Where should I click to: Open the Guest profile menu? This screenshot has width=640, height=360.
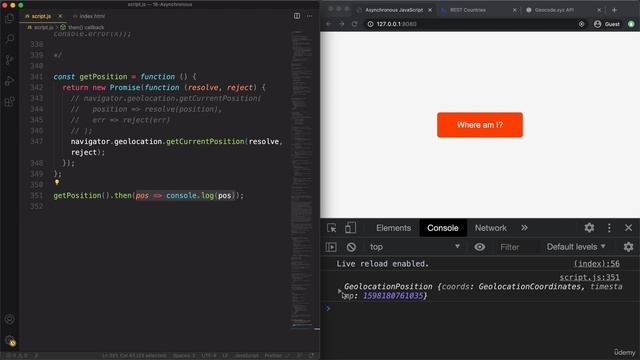pyautogui.click(x=607, y=24)
